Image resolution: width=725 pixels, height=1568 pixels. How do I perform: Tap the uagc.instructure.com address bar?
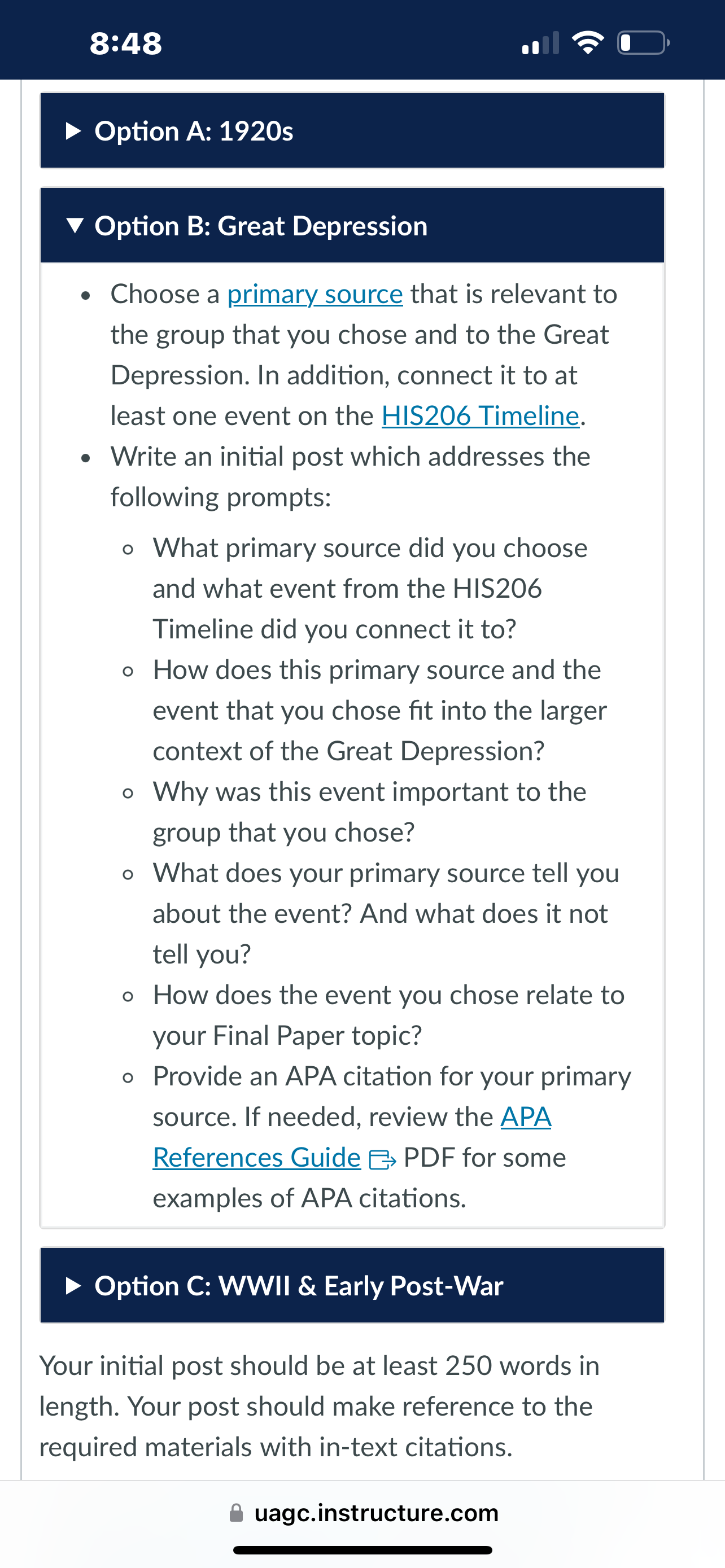tap(363, 1513)
